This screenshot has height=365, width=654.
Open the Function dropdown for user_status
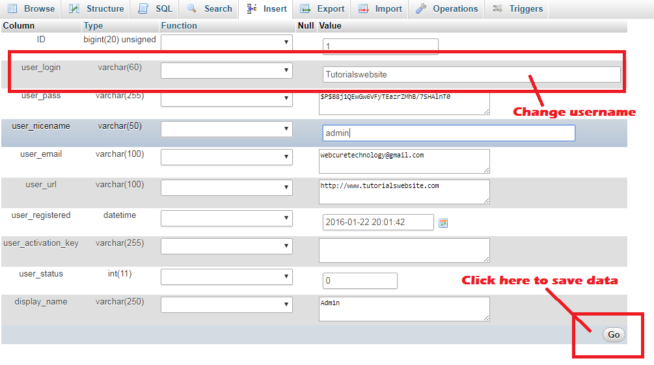tap(226, 277)
